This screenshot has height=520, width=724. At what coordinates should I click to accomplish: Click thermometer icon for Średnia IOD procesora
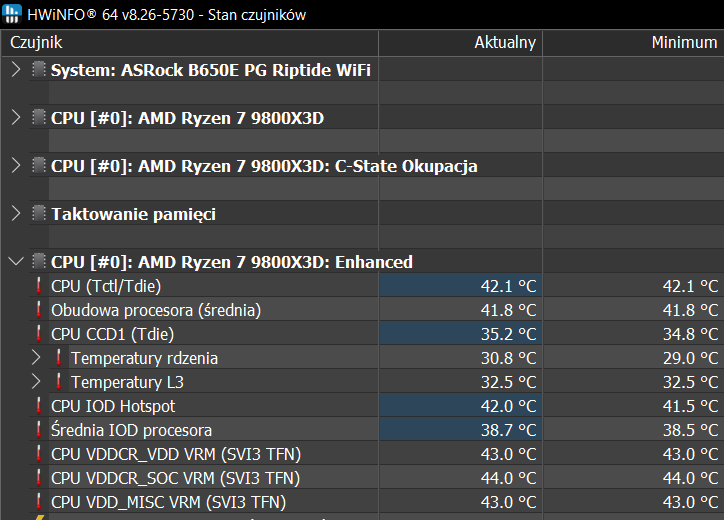(x=39, y=429)
